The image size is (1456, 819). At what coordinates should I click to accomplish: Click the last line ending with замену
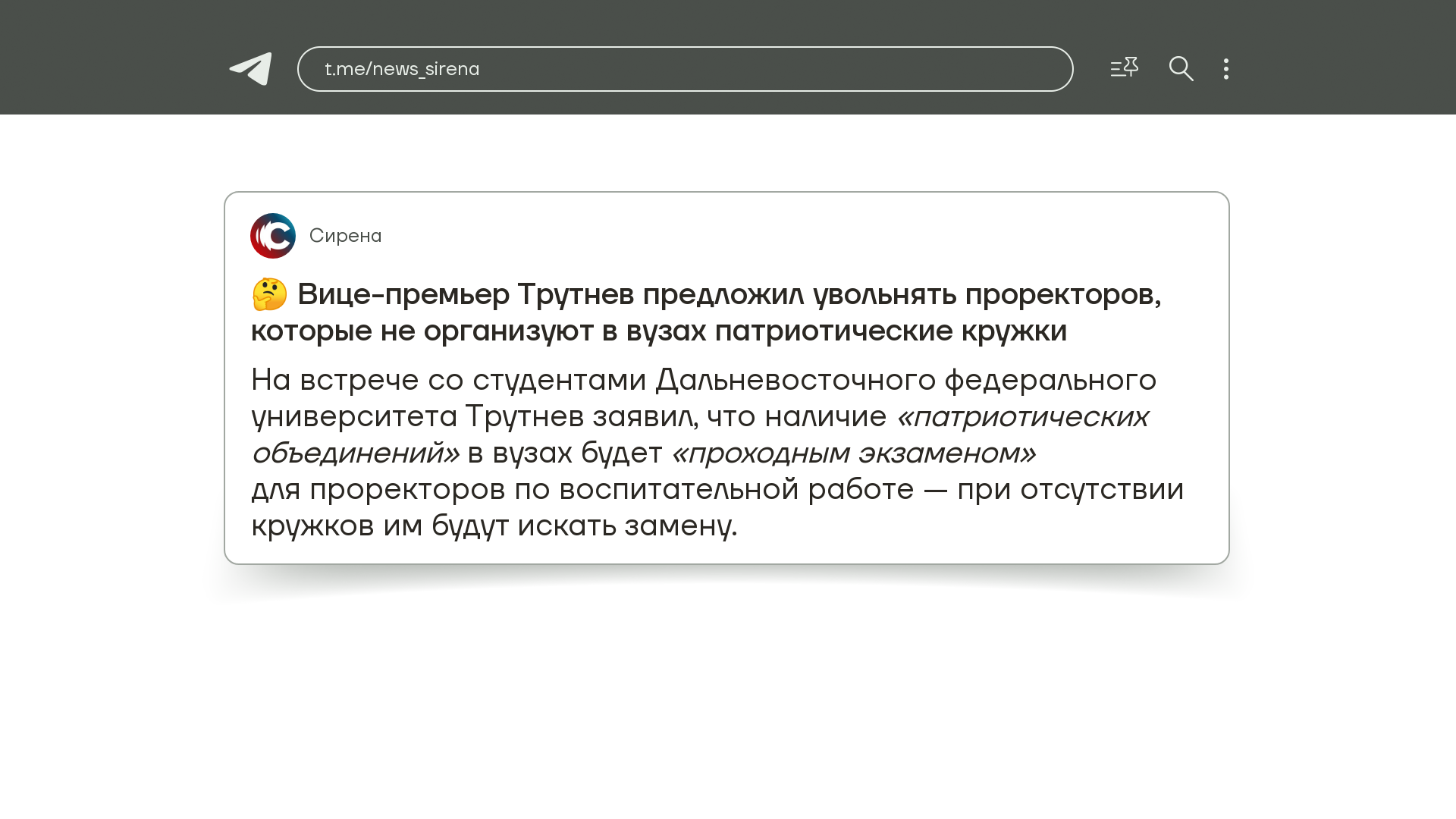pyautogui.click(x=494, y=526)
